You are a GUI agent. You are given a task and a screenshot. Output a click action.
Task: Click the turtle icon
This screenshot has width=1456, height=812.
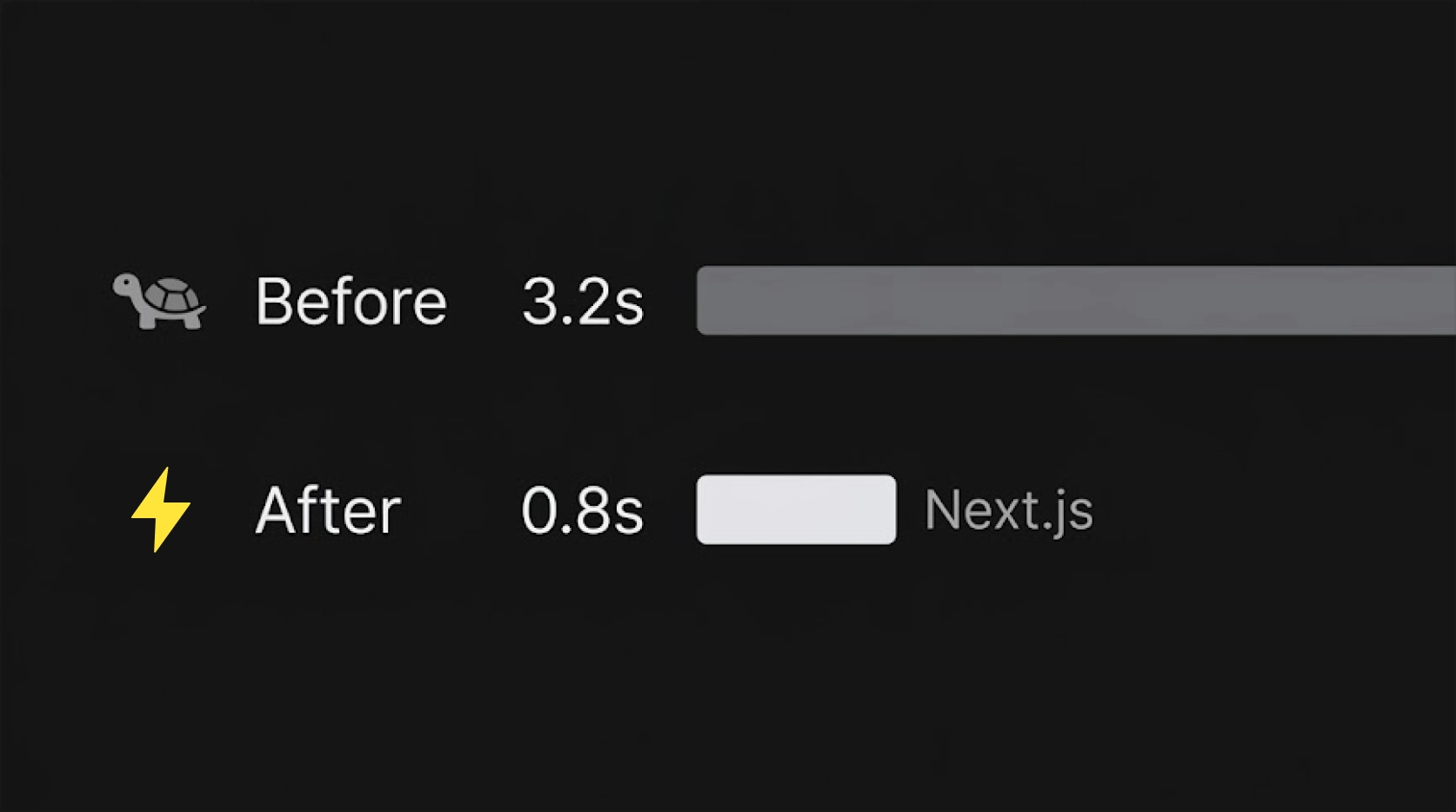pos(159,301)
